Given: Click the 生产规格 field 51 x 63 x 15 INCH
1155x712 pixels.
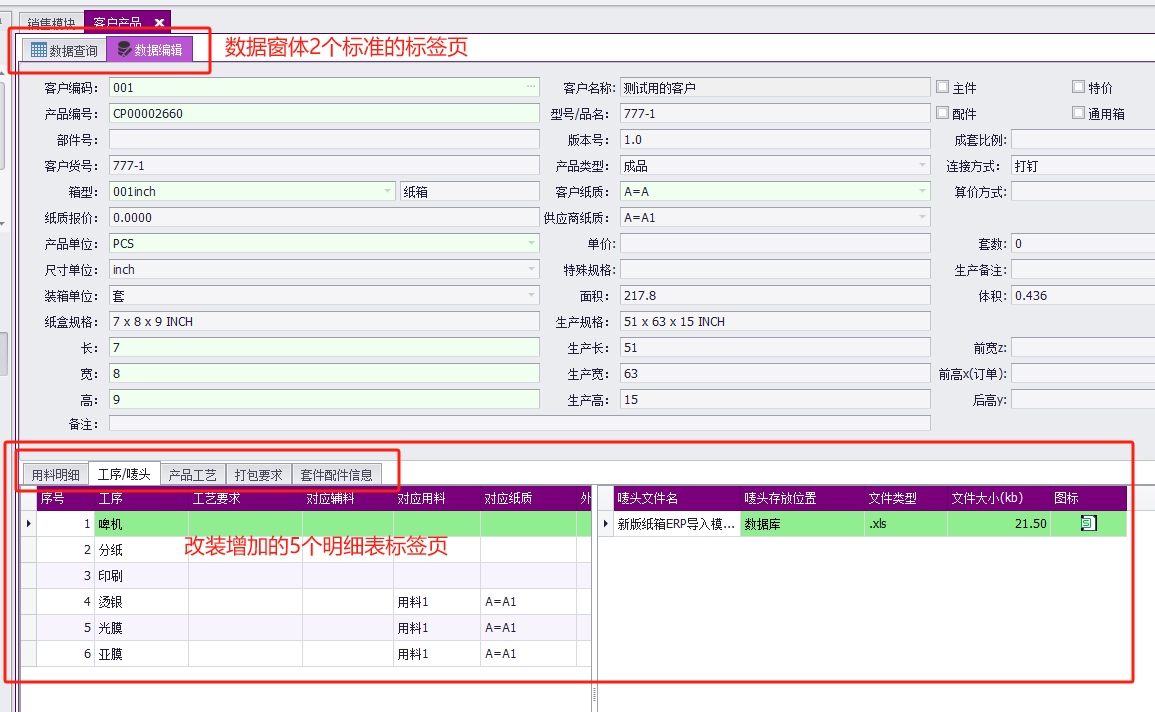Looking at the screenshot, I should point(775,322).
